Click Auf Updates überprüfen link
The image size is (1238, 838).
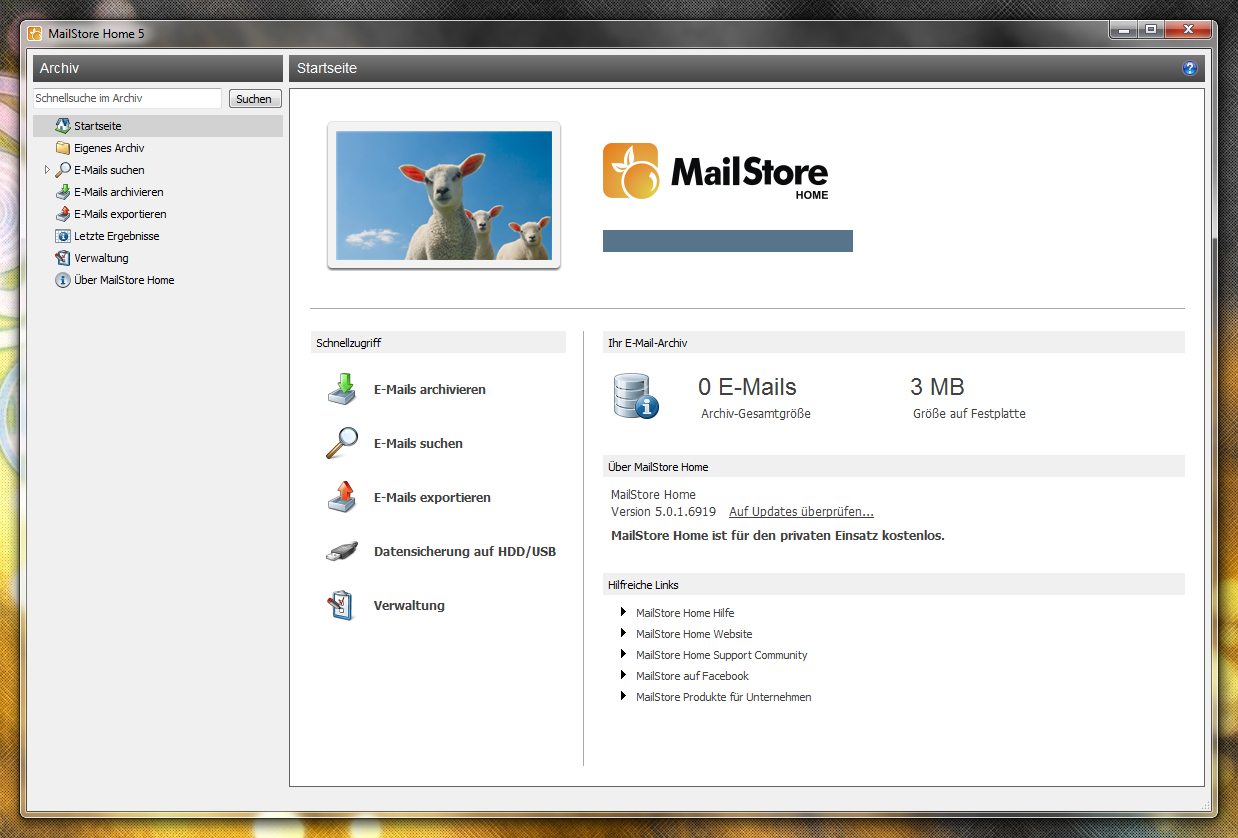pos(801,512)
